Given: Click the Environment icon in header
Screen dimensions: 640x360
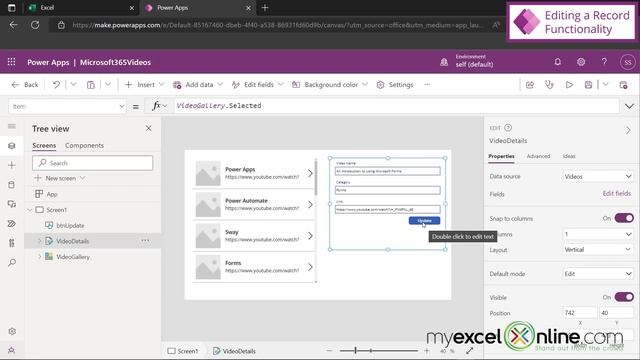Looking at the screenshot, I should (x=444, y=62).
